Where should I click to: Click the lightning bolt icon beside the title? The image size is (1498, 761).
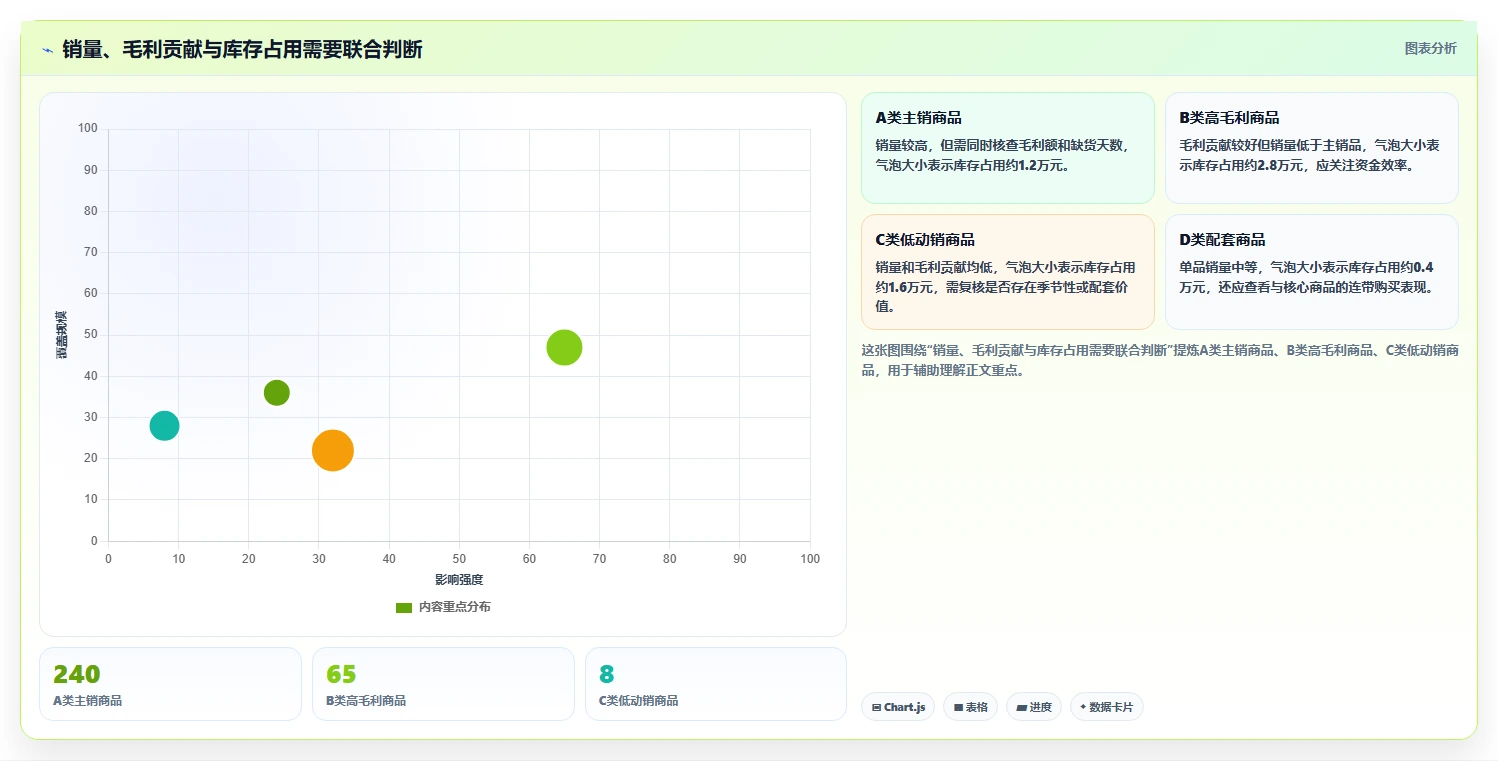[47, 50]
